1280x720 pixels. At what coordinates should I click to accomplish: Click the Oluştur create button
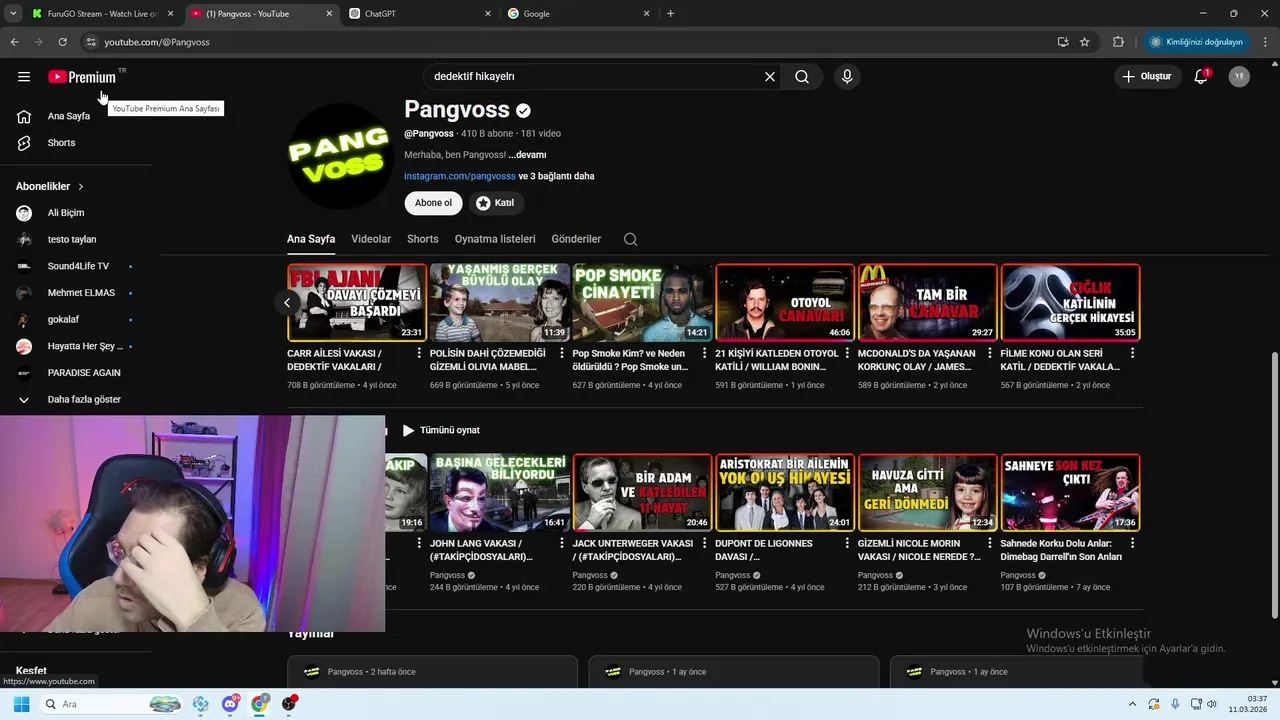tap(1146, 77)
